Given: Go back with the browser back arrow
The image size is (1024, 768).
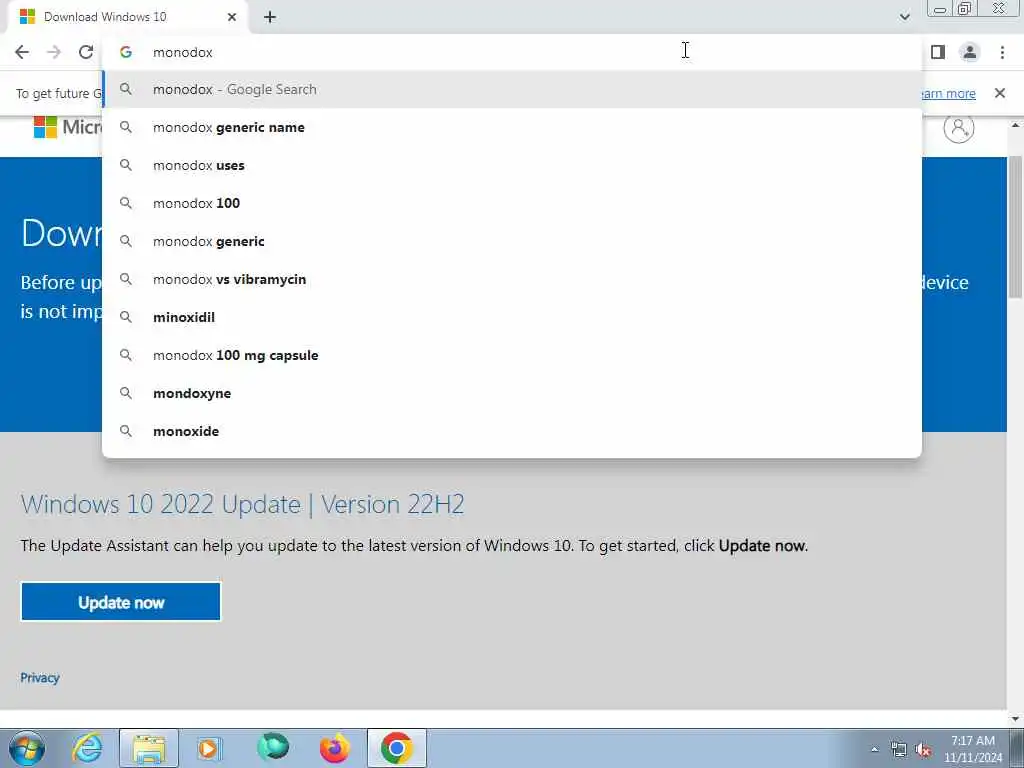Looking at the screenshot, I should [x=22, y=52].
